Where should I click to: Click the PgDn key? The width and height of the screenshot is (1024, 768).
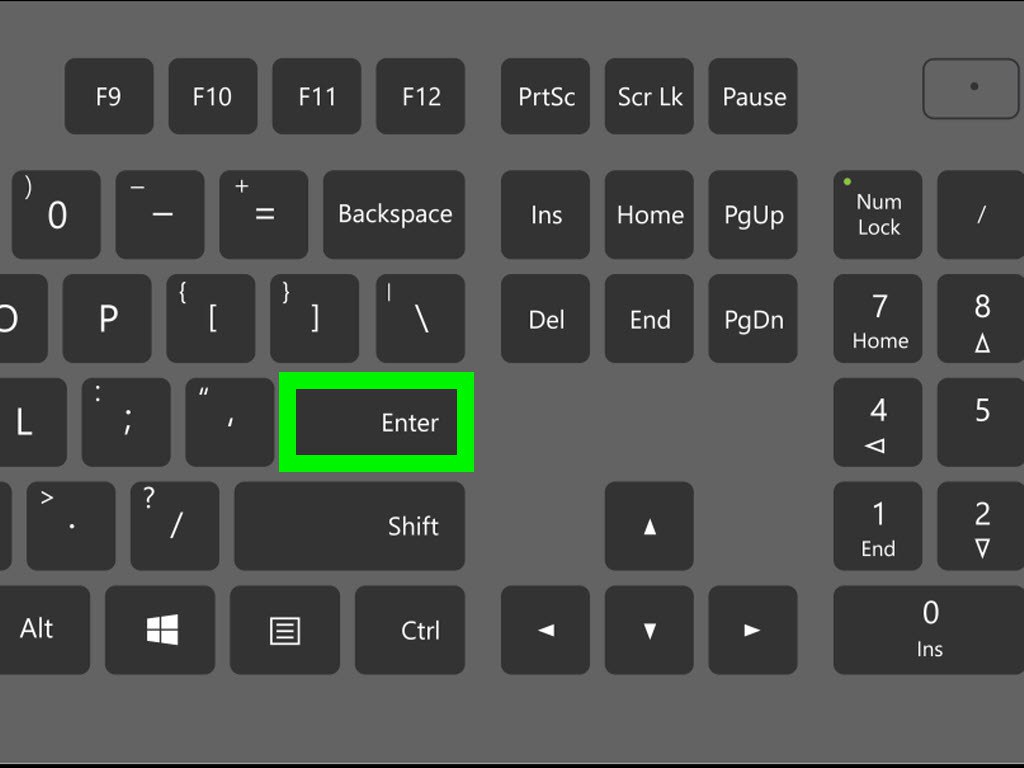(753, 319)
